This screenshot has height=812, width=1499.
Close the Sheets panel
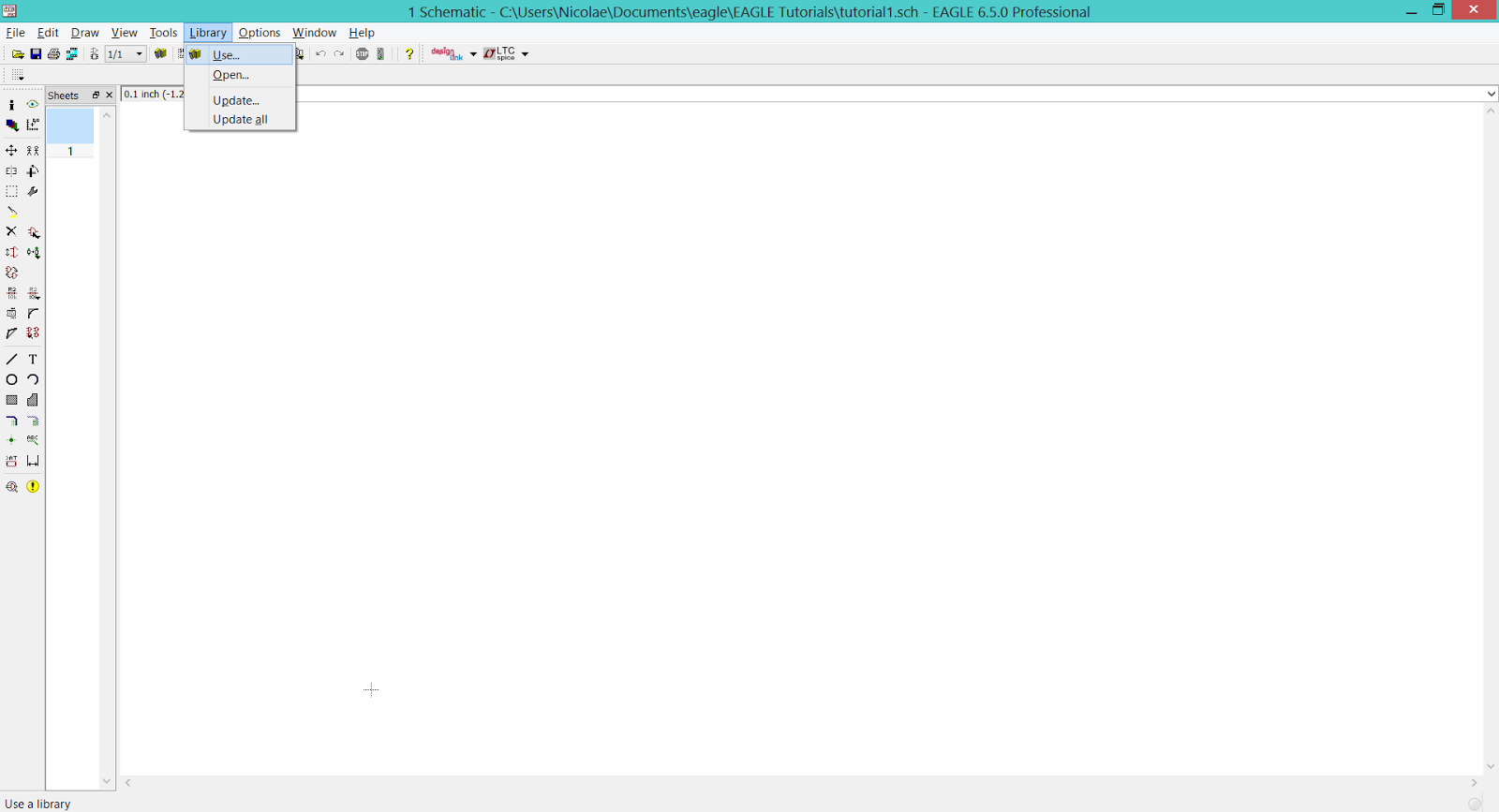pos(109,96)
